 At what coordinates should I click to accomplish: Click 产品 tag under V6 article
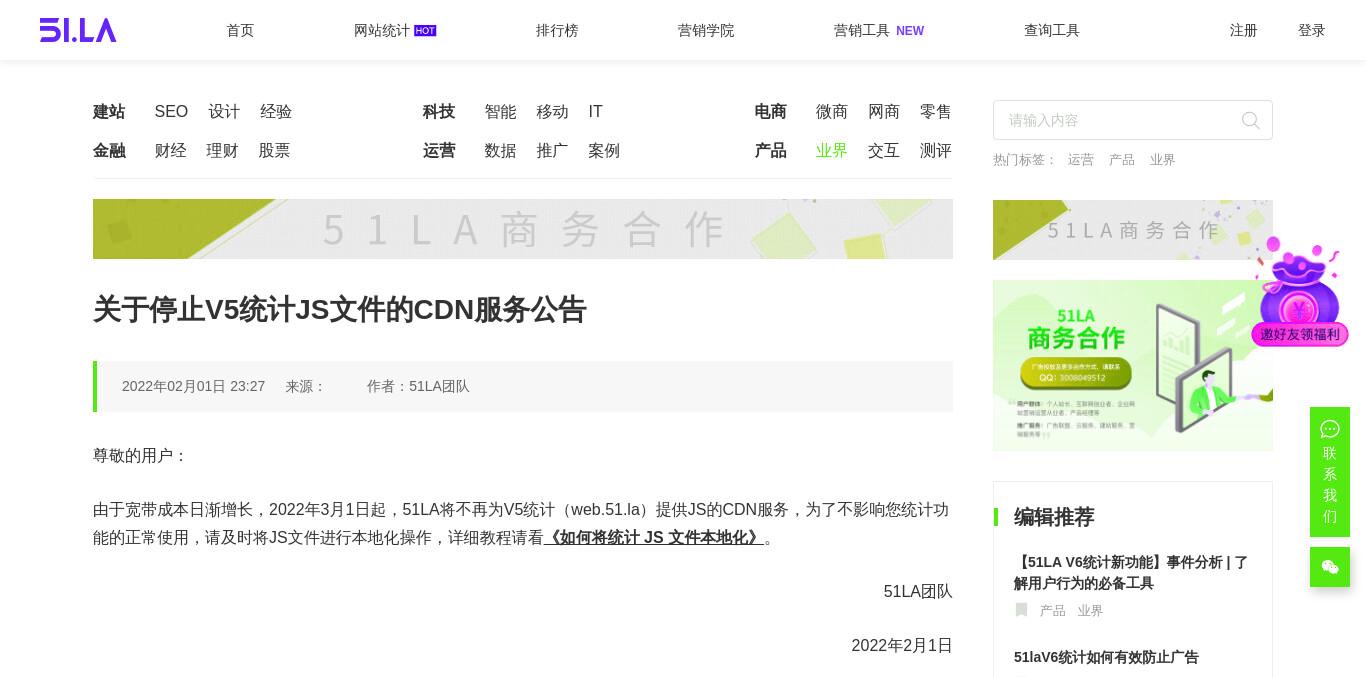[1053, 611]
